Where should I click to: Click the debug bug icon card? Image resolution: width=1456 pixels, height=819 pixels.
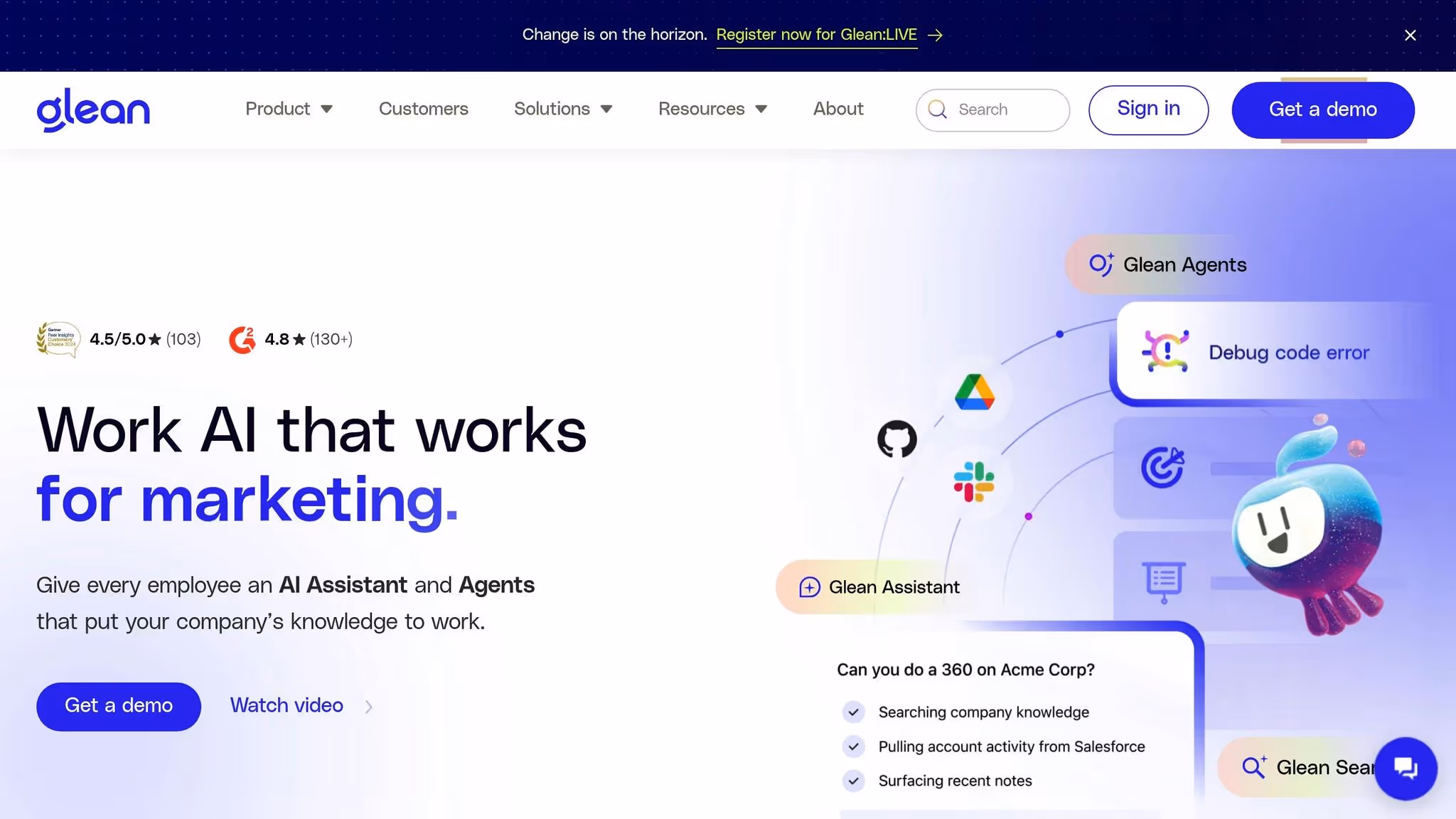click(x=1166, y=351)
